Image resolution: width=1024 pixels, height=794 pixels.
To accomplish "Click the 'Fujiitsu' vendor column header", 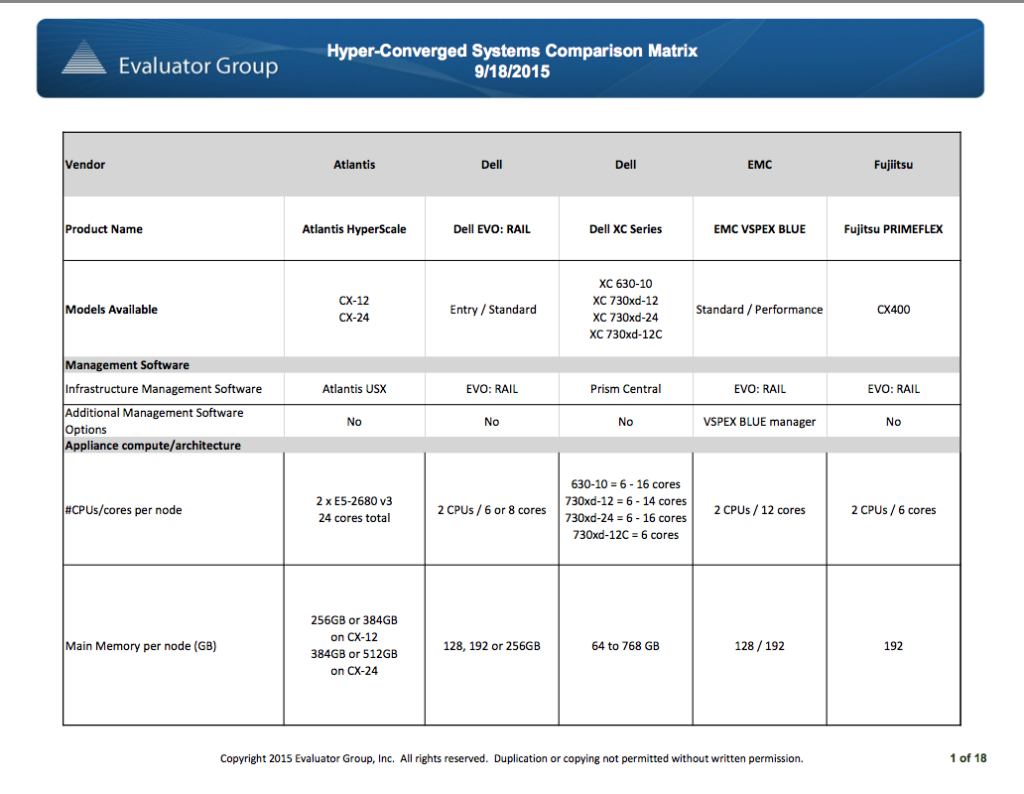I will tap(893, 165).
